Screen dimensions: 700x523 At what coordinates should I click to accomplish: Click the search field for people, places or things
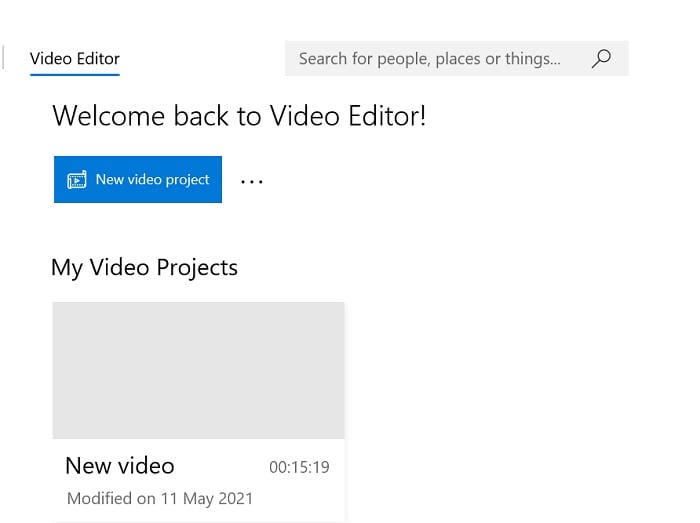[456, 58]
